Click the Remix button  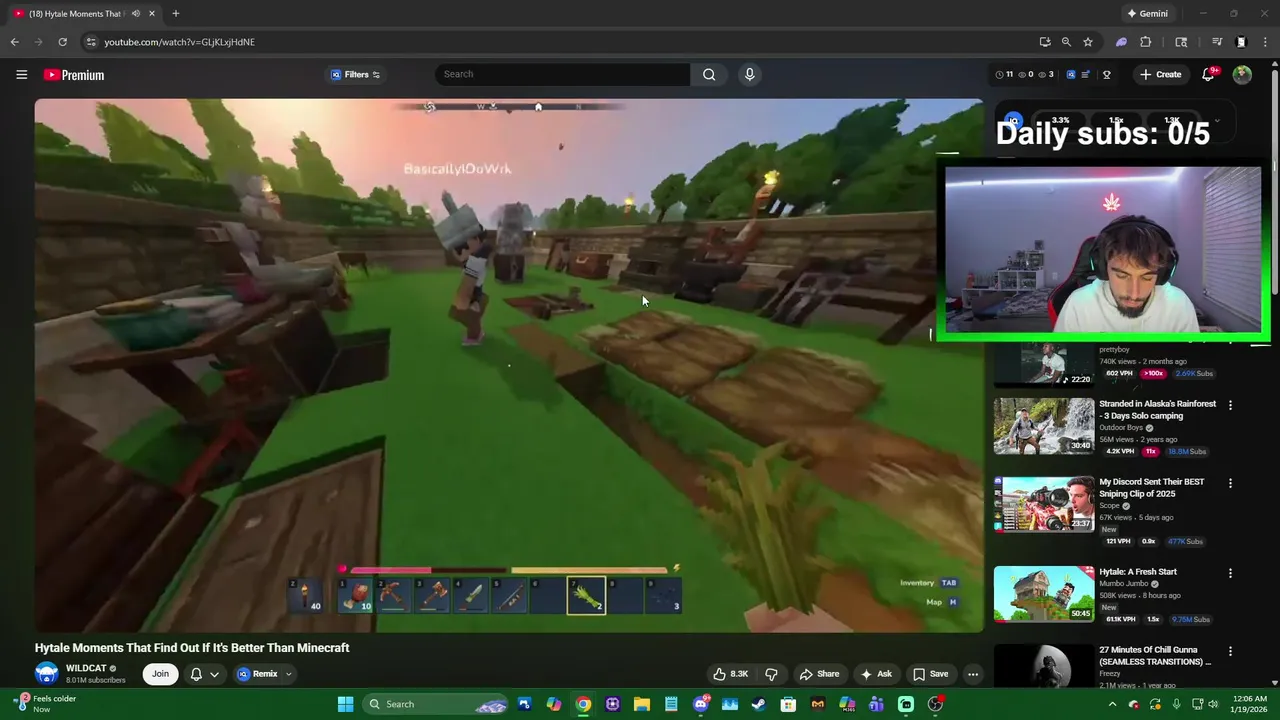pyautogui.click(x=258, y=674)
